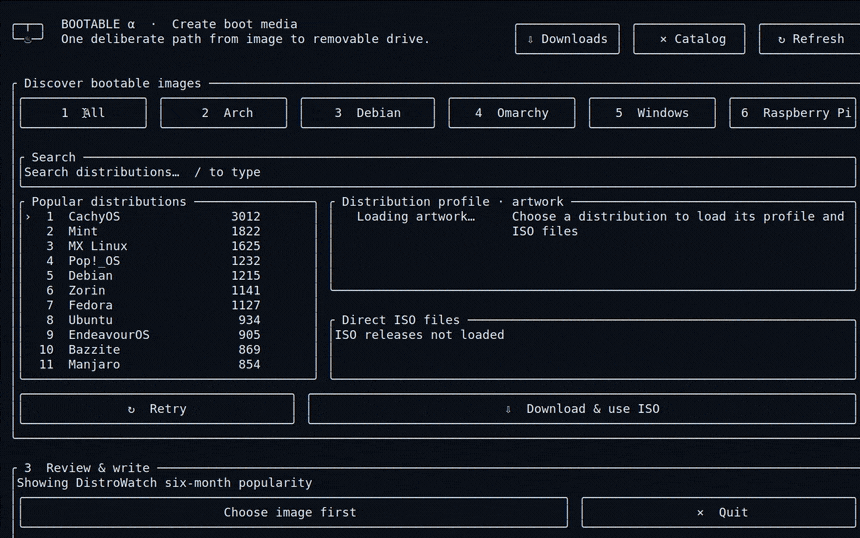
Task: Select Fedora in the distribution list
Action: (x=168, y=305)
